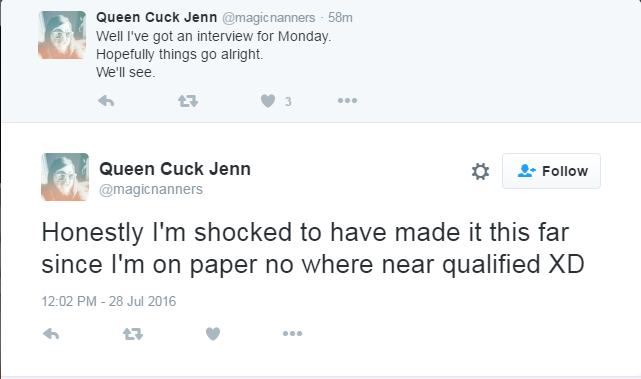Reply to the main 'Honestly I'm shocked' tweet
Screen dimensions: 641x379
point(51,334)
